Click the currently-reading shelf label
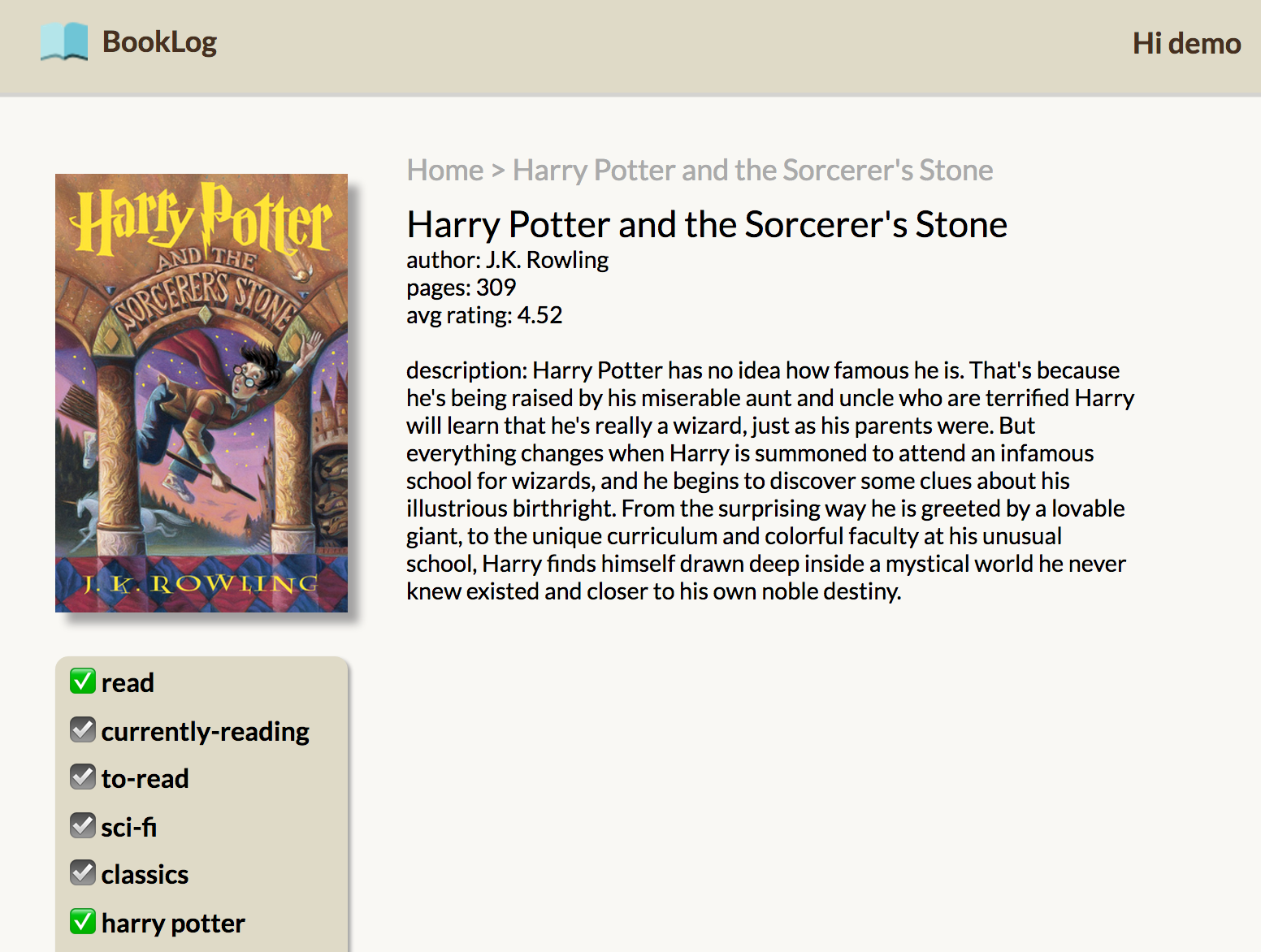 (205, 730)
